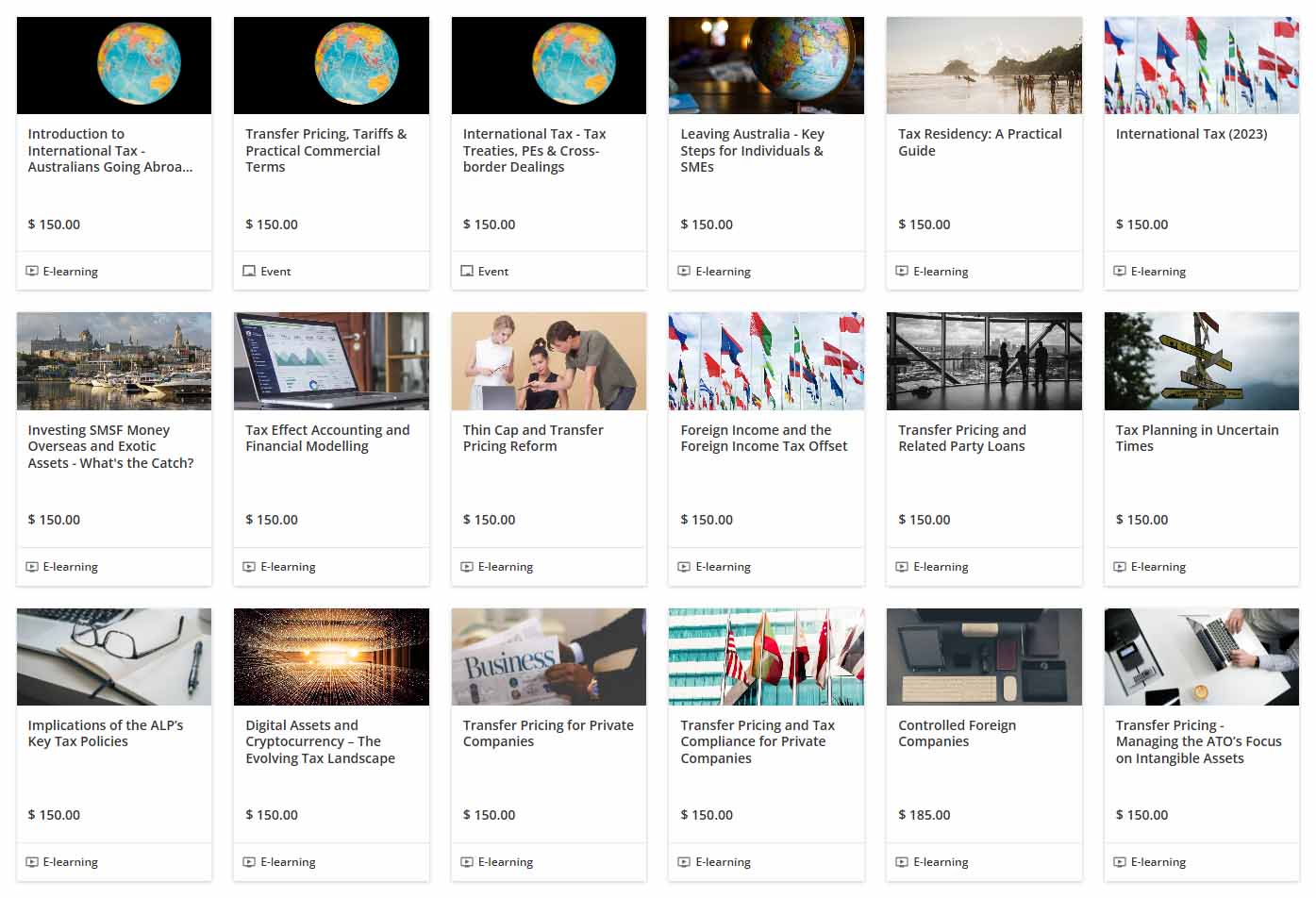Image resolution: width=1316 pixels, height=898 pixels.
Task: Open Tax Planning in Uncertain Times title
Action: click(x=1196, y=438)
